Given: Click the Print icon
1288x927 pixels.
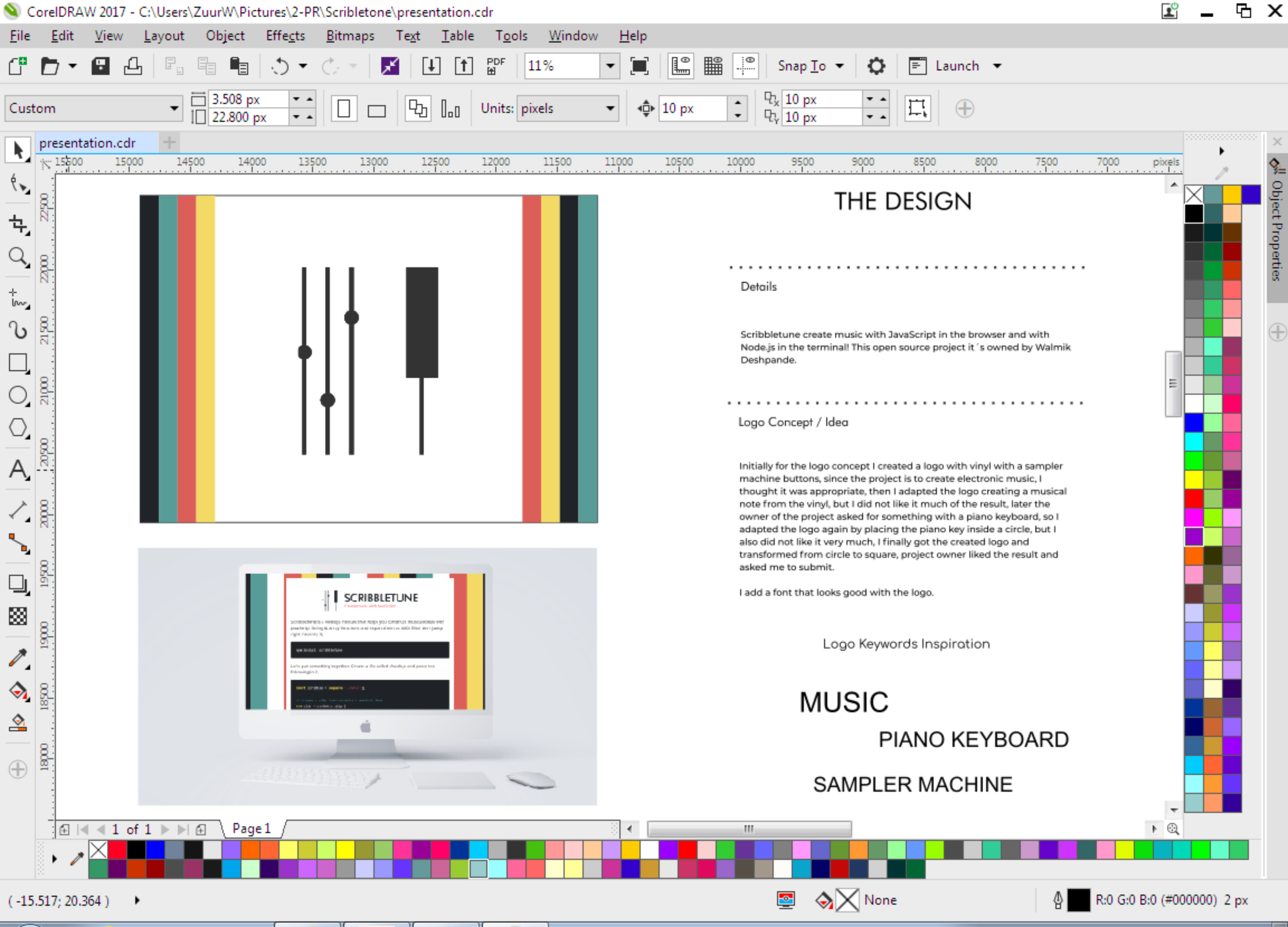Looking at the screenshot, I should pos(133,66).
